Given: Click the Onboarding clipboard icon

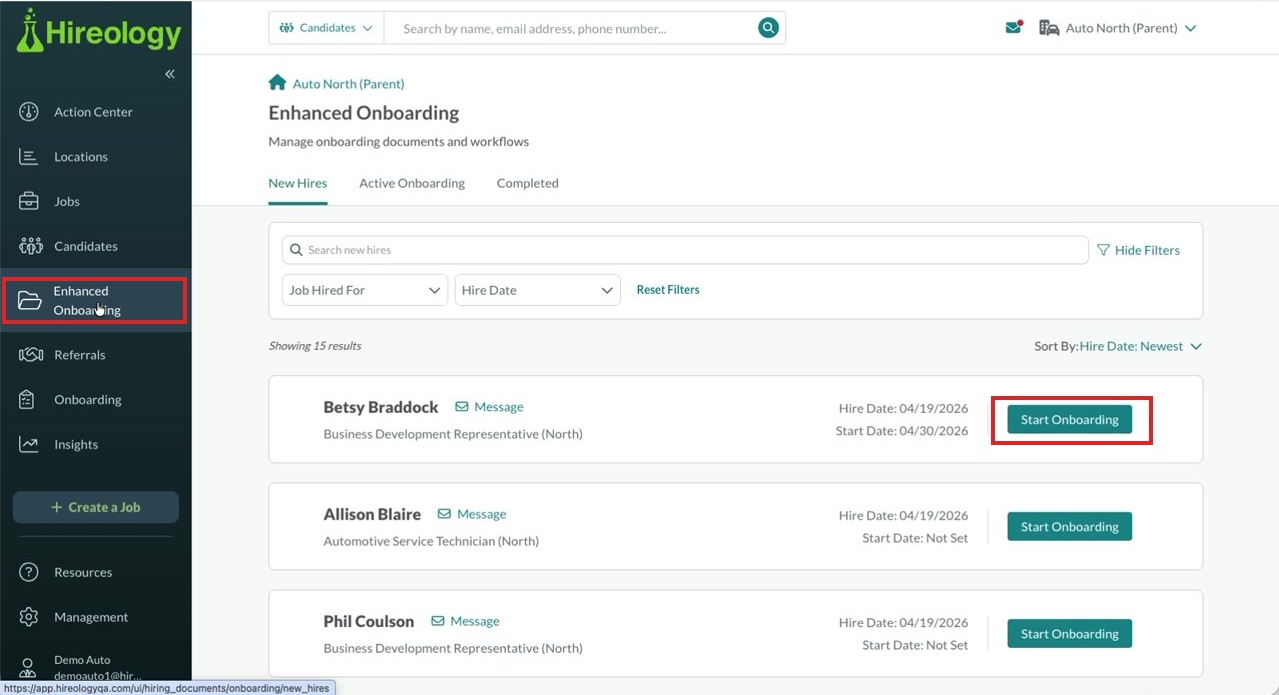Looking at the screenshot, I should point(29,400).
